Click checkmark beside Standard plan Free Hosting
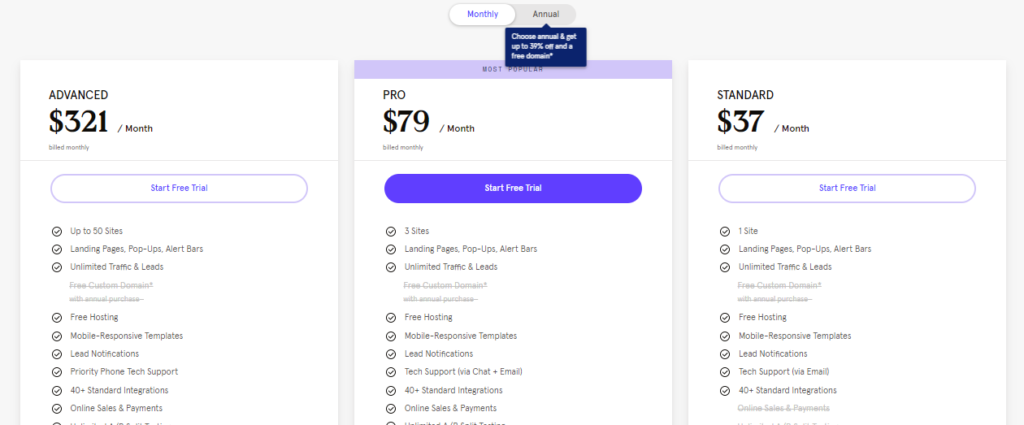Image resolution: width=1024 pixels, height=425 pixels. point(725,317)
